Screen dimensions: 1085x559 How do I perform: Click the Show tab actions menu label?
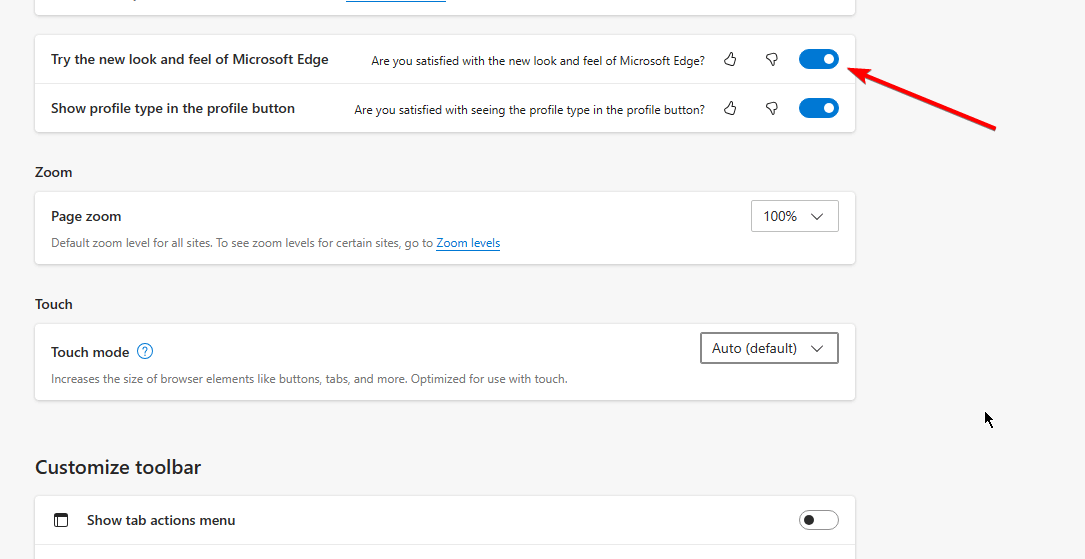[161, 520]
